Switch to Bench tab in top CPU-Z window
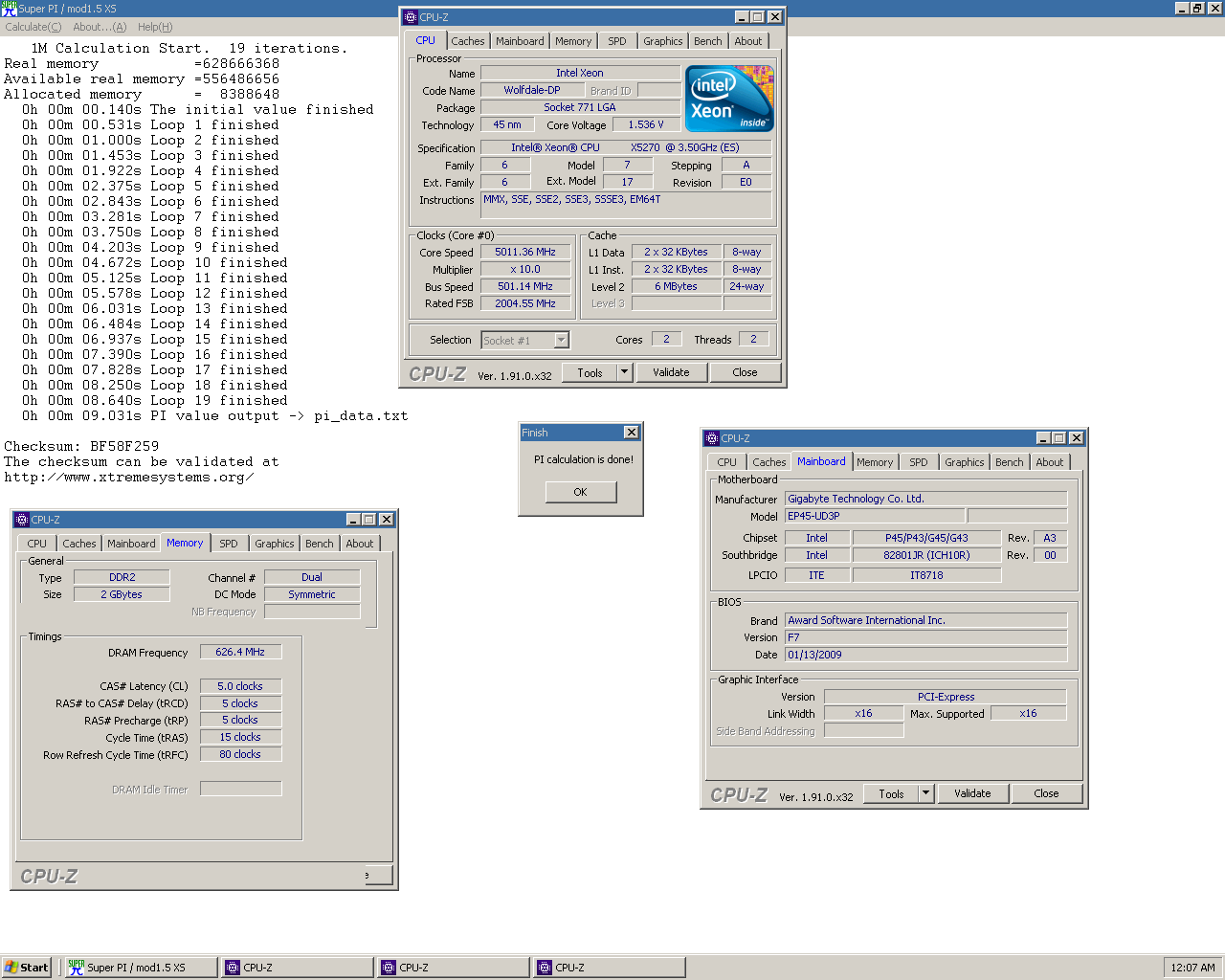The width and height of the screenshot is (1225, 980). [708, 41]
